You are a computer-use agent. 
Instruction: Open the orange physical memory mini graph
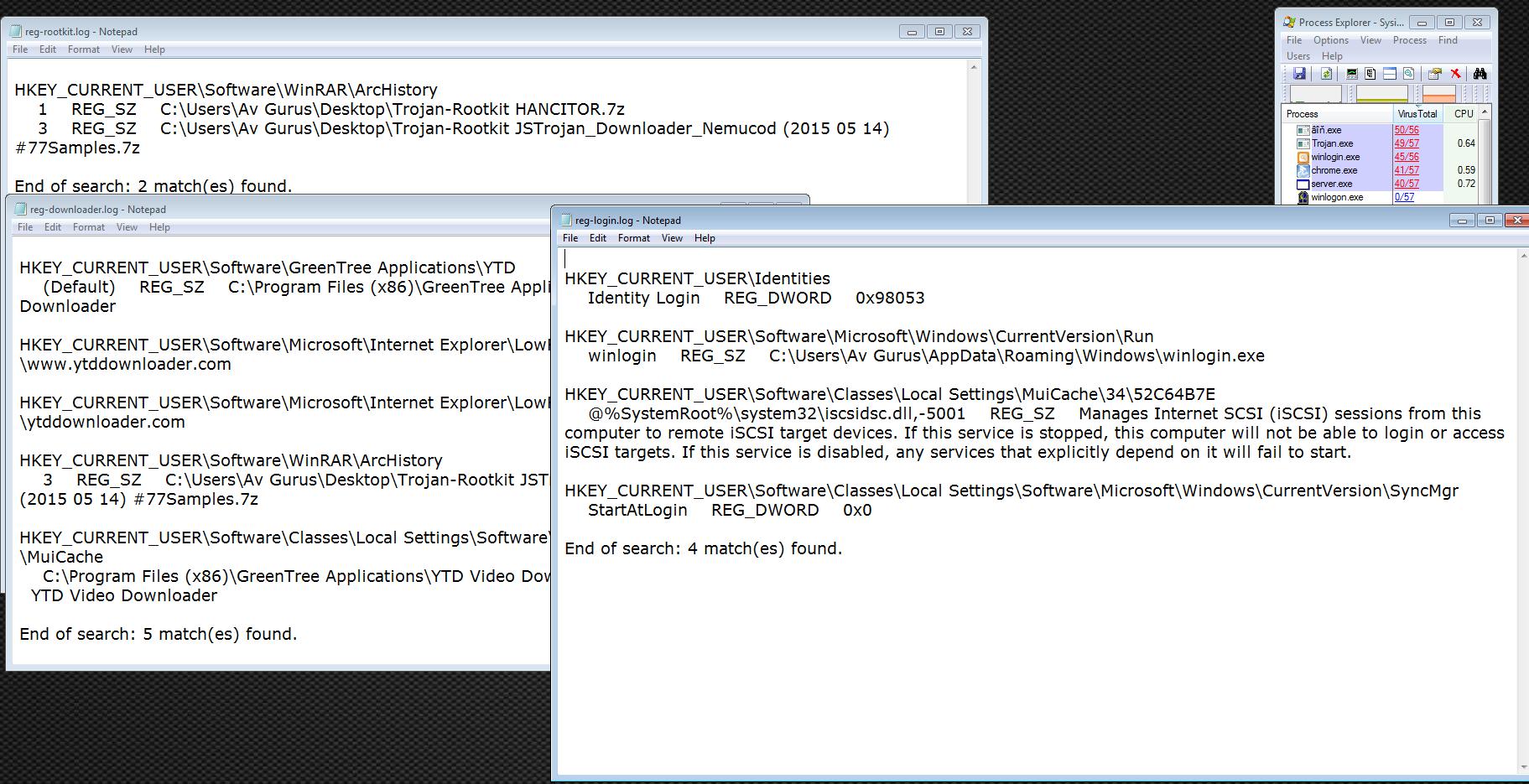click(x=1439, y=94)
